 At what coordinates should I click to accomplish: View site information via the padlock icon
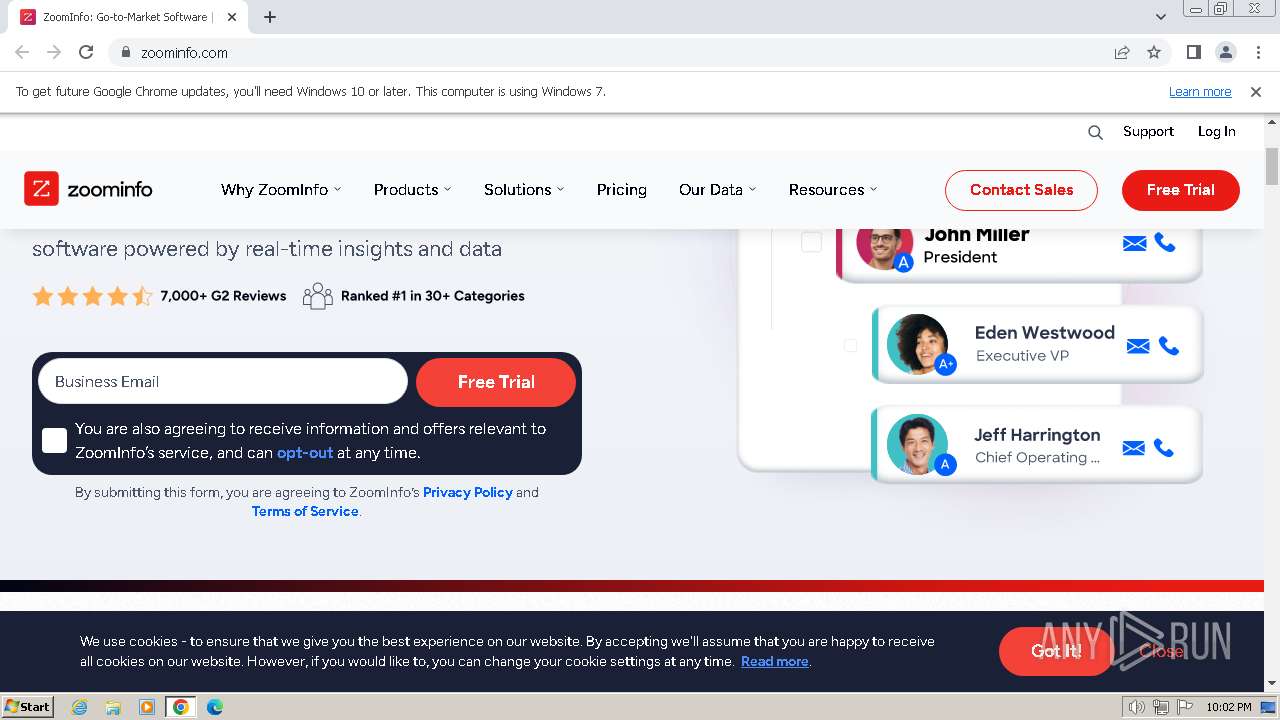pos(126,52)
